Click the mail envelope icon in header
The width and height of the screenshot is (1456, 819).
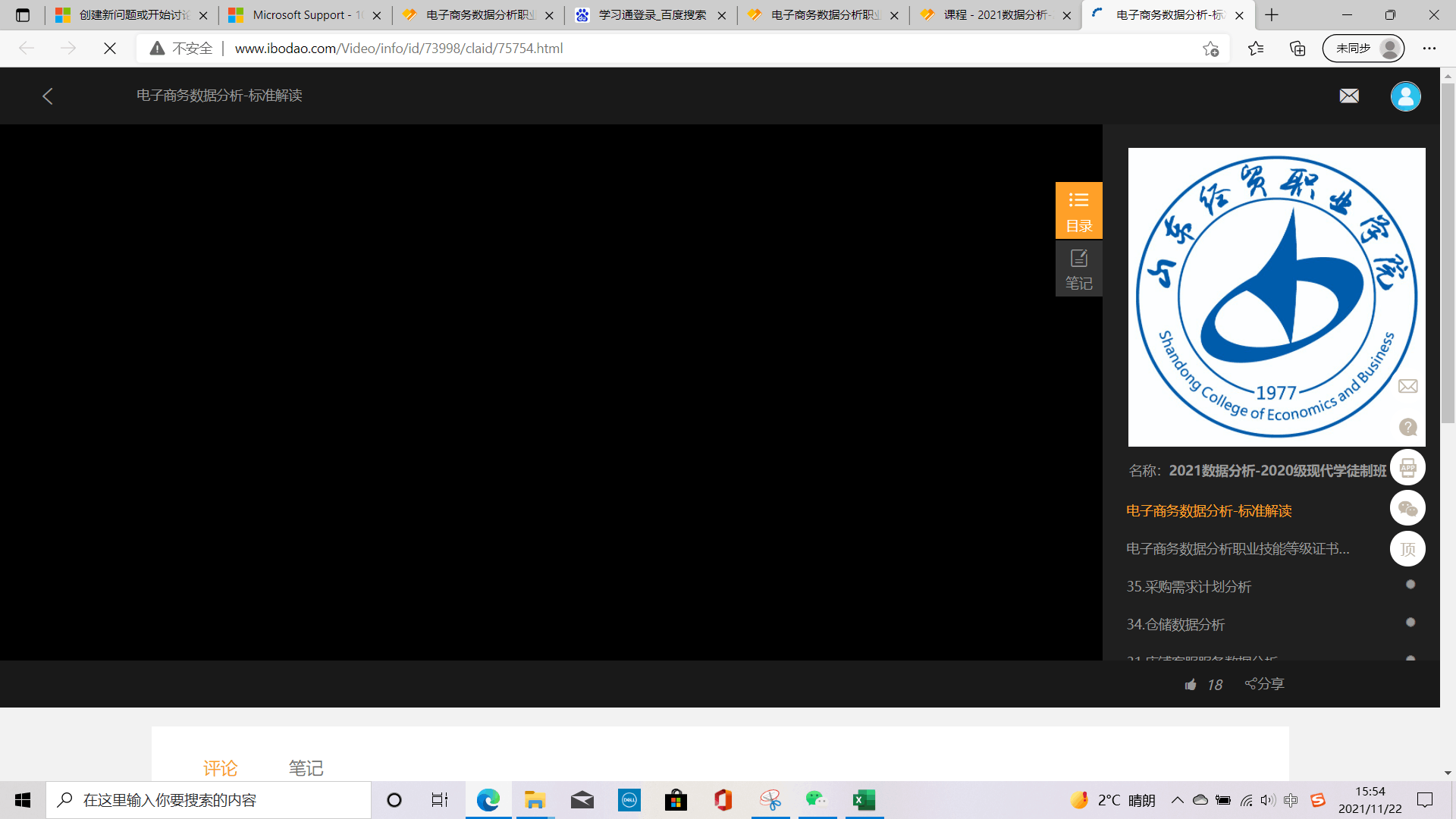pyautogui.click(x=1348, y=96)
